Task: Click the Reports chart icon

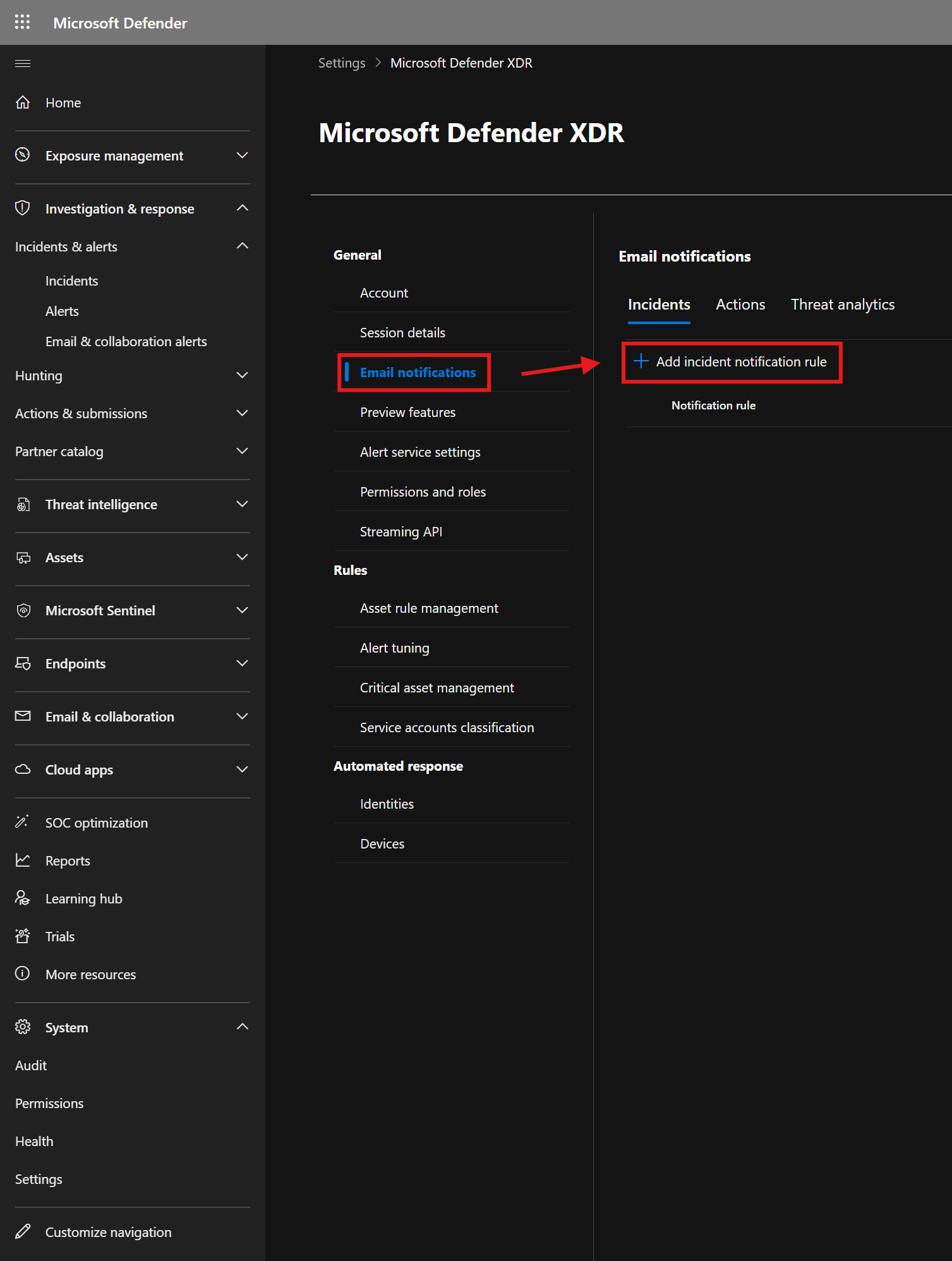Action: [x=23, y=860]
